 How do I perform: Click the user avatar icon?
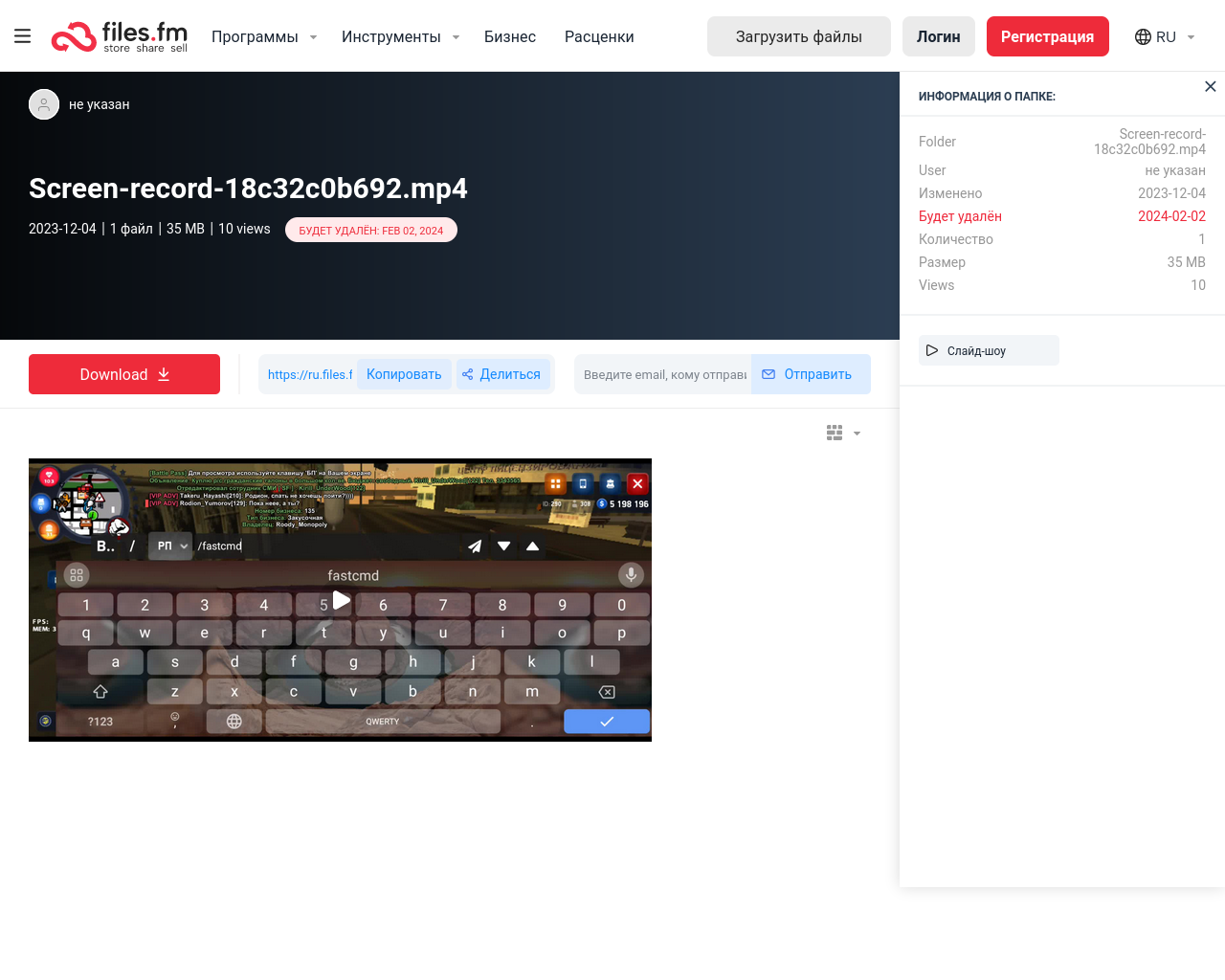[x=44, y=104]
